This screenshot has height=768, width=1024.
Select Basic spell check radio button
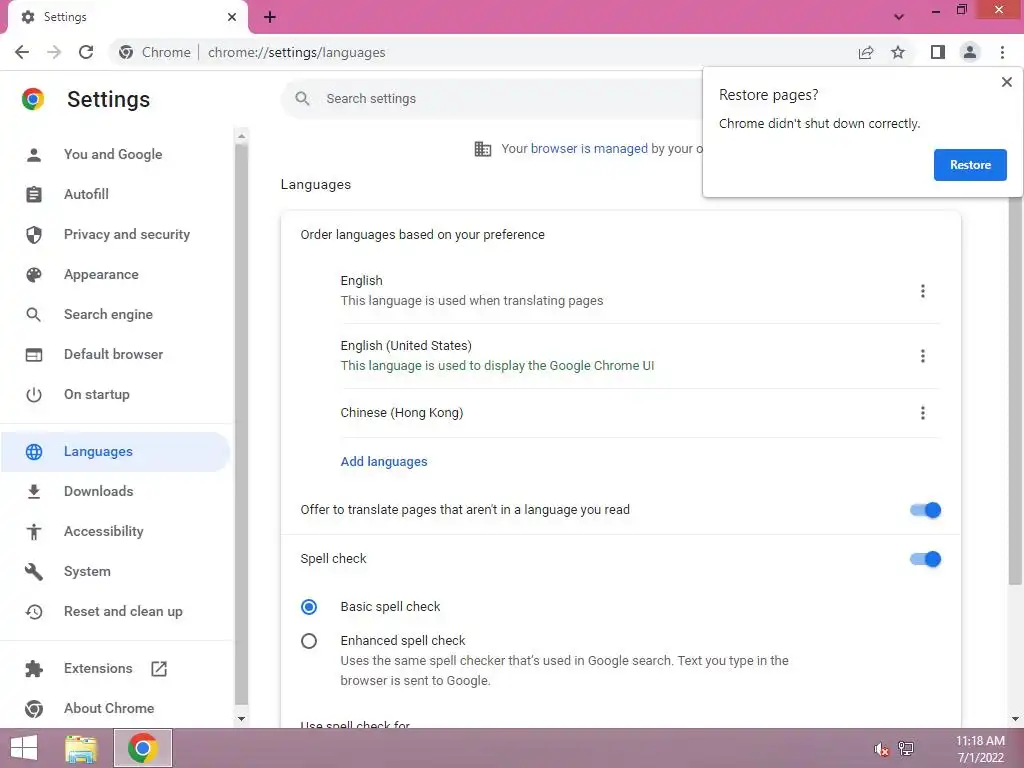tap(309, 607)
